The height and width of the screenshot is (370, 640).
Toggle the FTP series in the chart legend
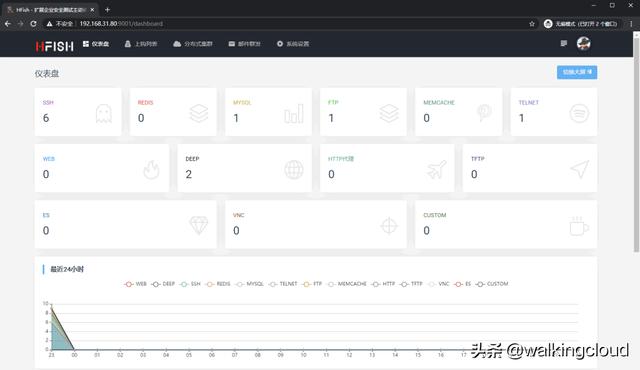[312, 284]
